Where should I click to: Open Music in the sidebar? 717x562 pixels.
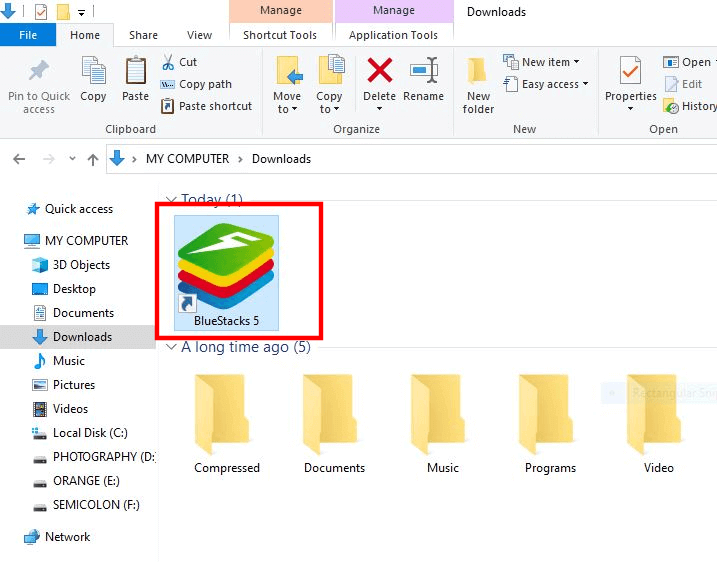(x=59, y=361)
